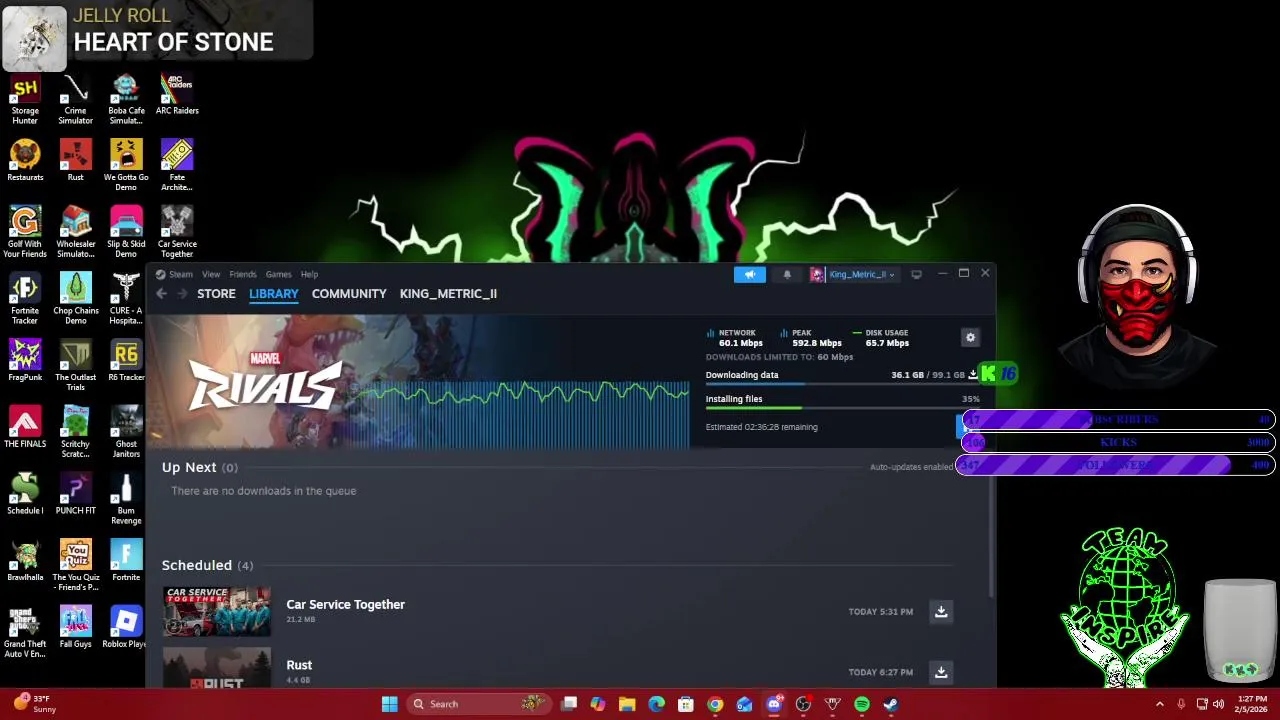This screenshot has width=1280, height=720.
Task: Select Roblox Player desktop icon
Action: coord(126,628)
